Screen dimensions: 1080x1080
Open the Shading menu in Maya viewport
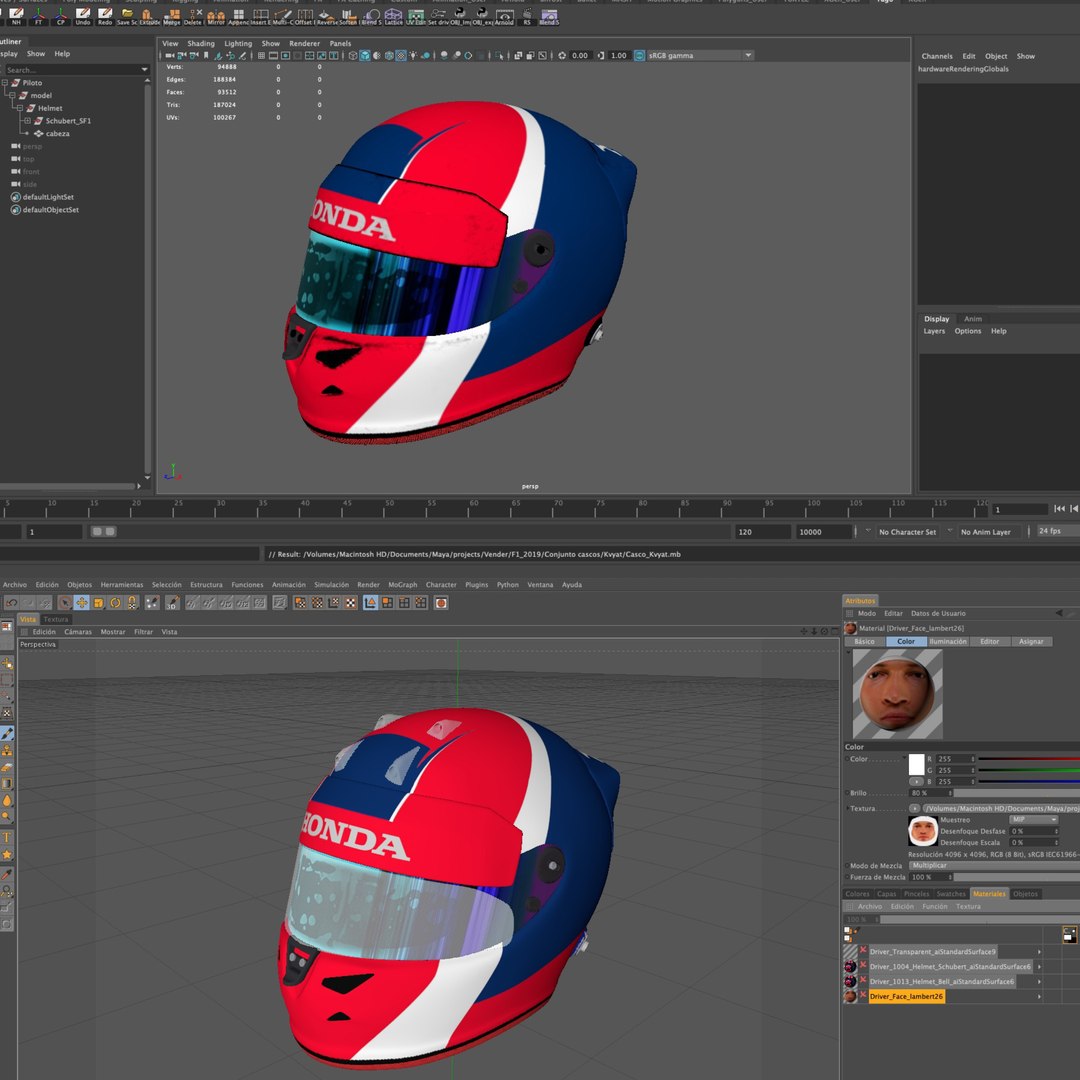(201, 43)
